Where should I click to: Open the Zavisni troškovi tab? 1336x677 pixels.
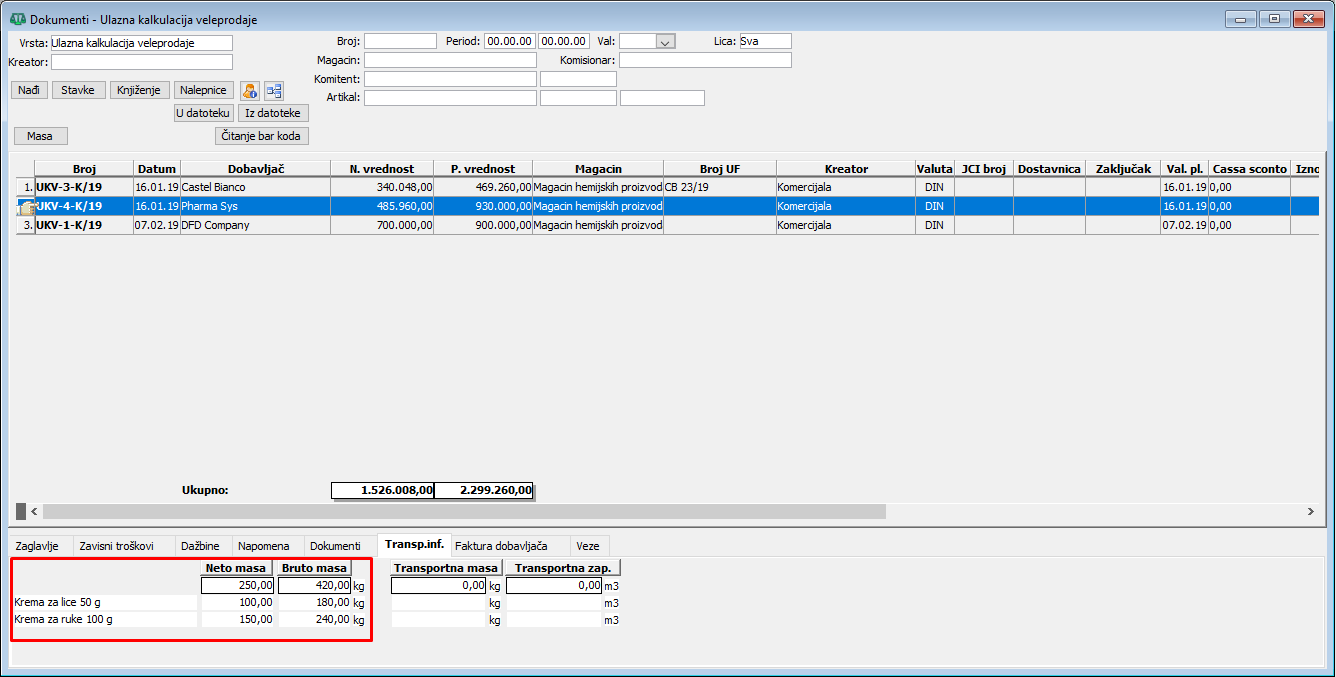coord(116,546)
